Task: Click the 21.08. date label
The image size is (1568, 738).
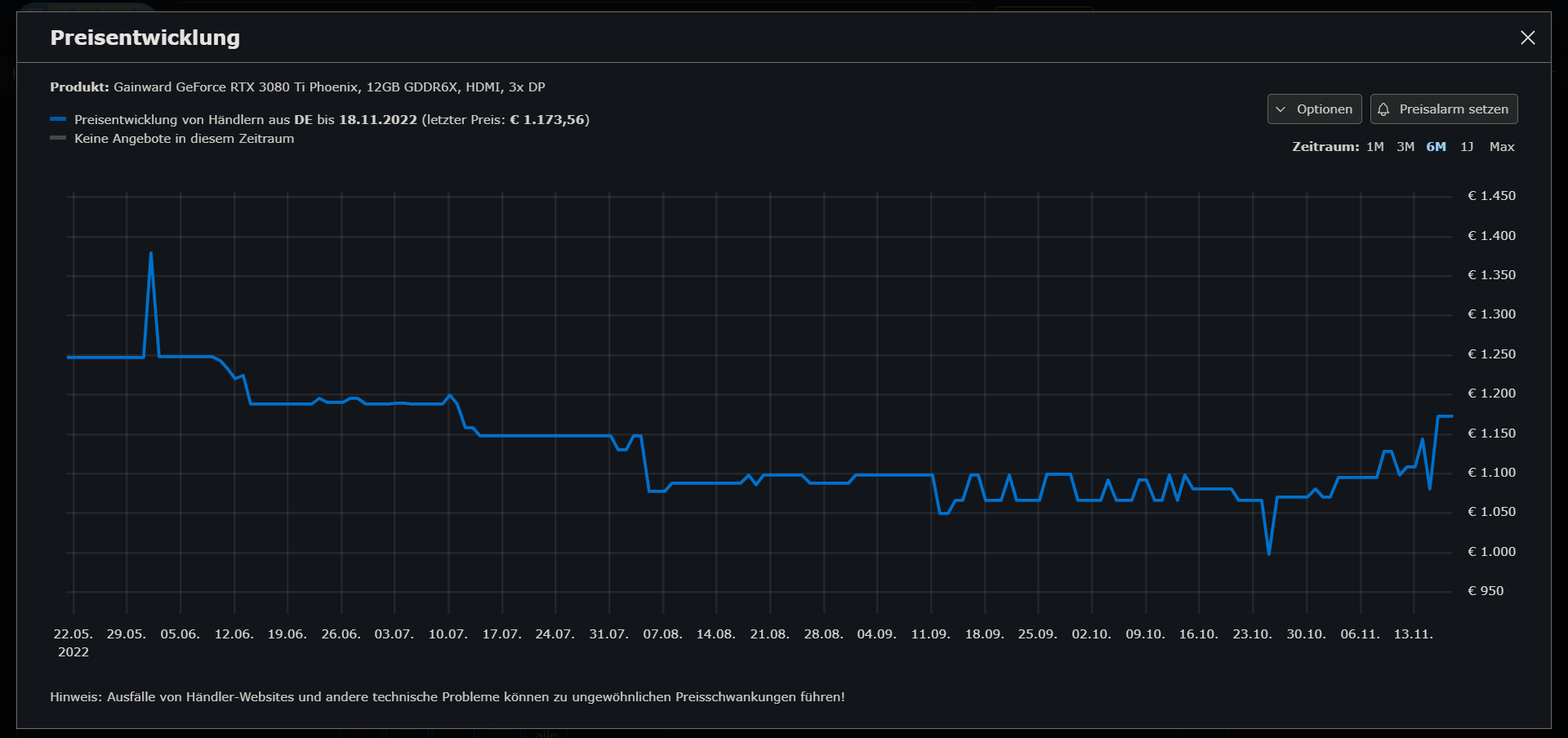Action: (770, 634)
